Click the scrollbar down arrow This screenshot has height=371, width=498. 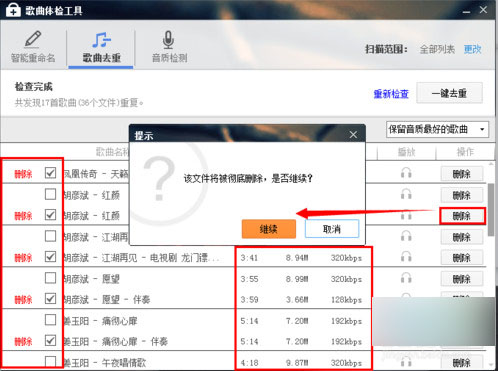(491, 365)
